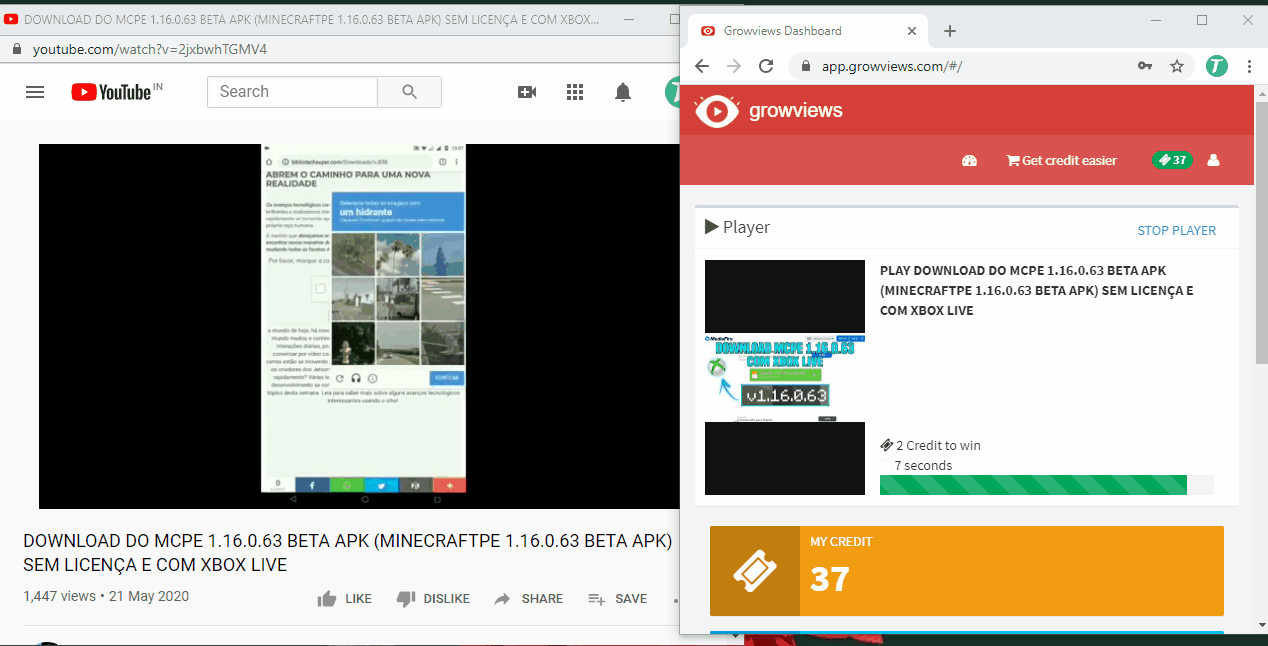Click the YouTube search input field
Image resolution: width=1268 pixels, height=646 pixels.
292,92
